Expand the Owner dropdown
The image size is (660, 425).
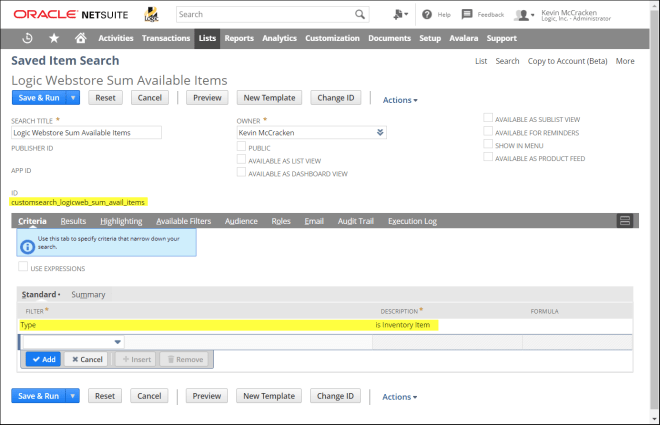(x=380, y=133)
